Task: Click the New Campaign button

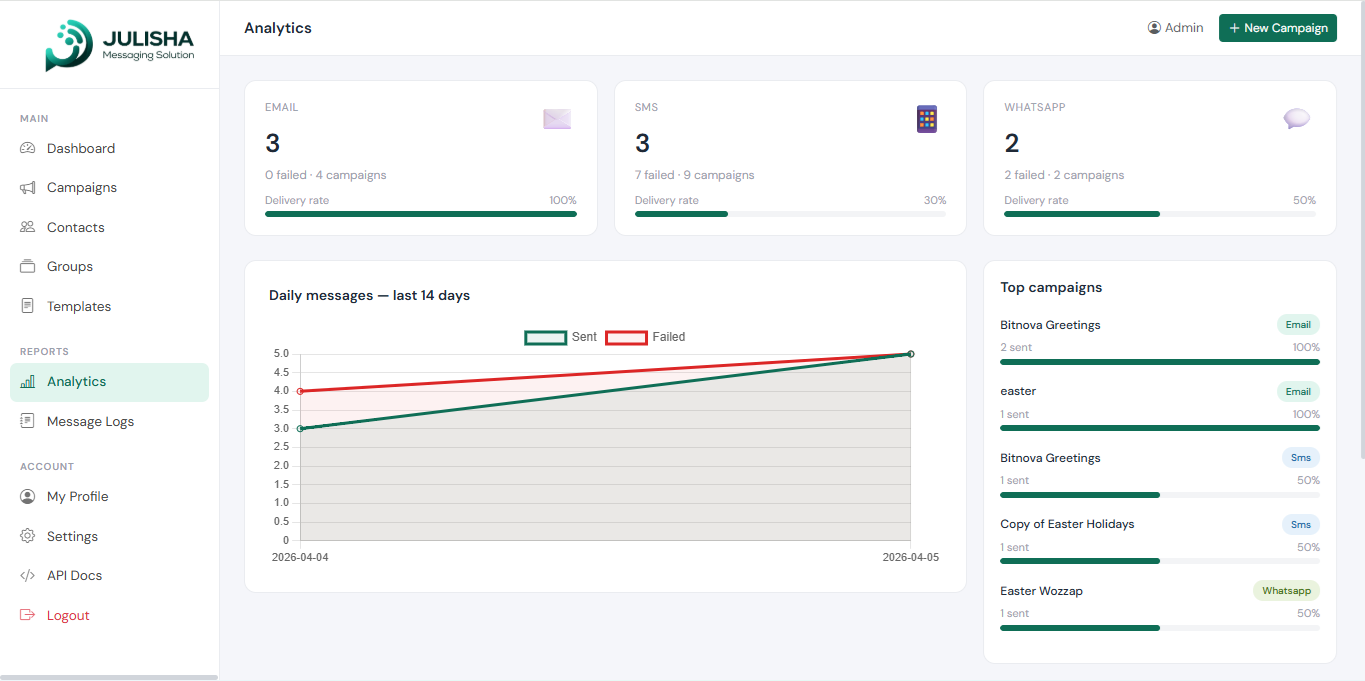Action: pos(1277,28)
